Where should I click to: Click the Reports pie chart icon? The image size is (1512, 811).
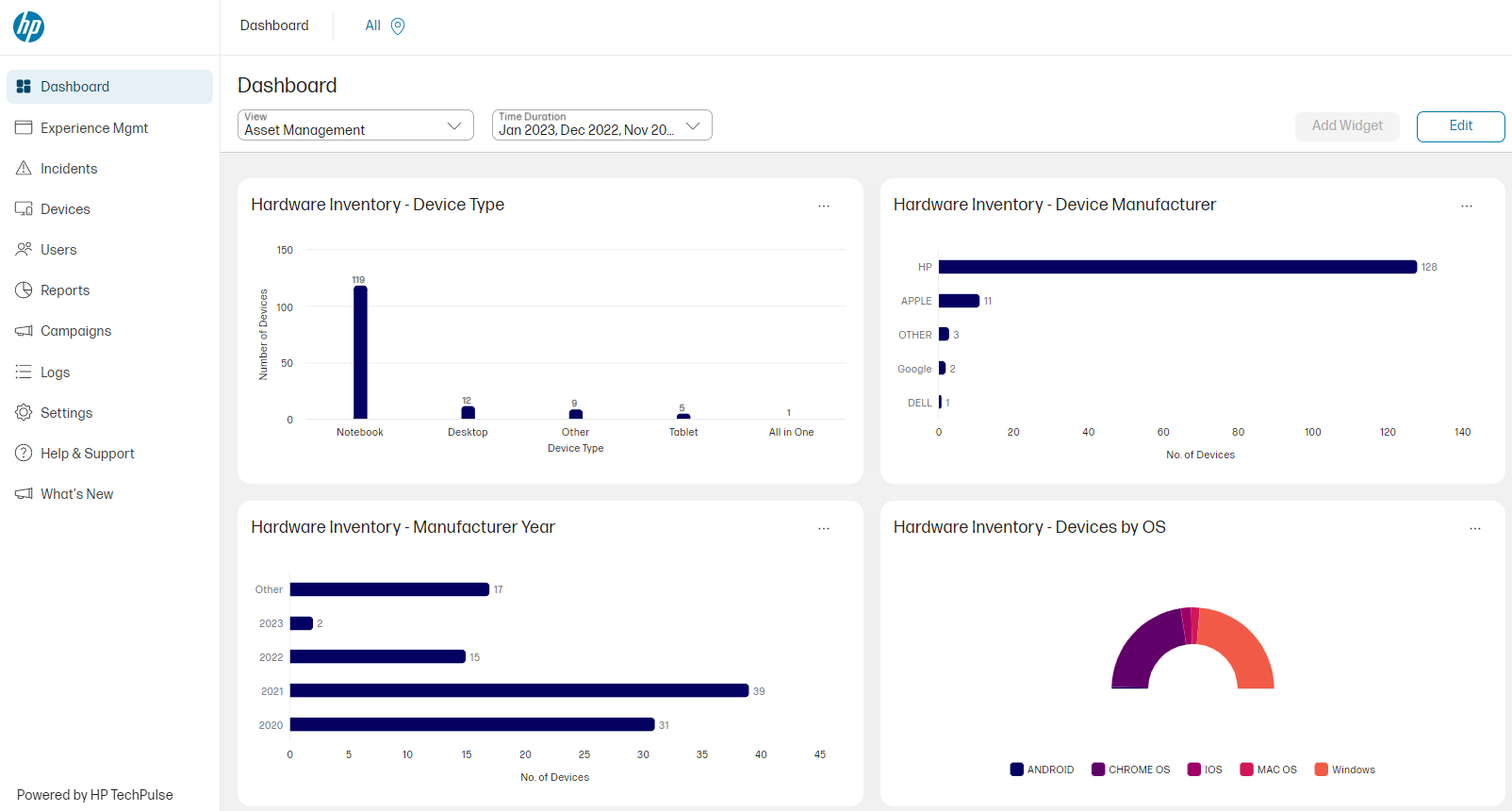pos(24,290)
